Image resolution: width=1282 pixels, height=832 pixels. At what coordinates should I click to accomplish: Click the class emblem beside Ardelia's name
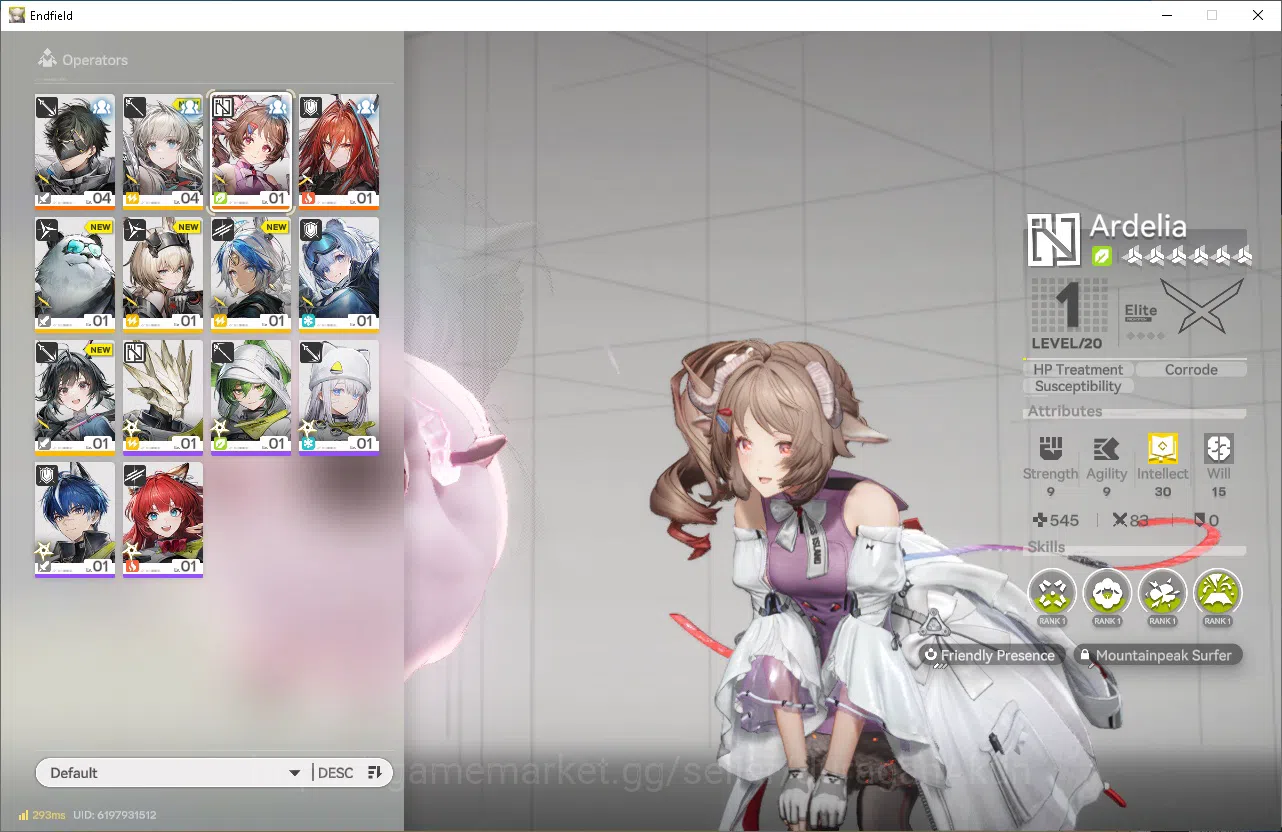[x=1054, y=240]
